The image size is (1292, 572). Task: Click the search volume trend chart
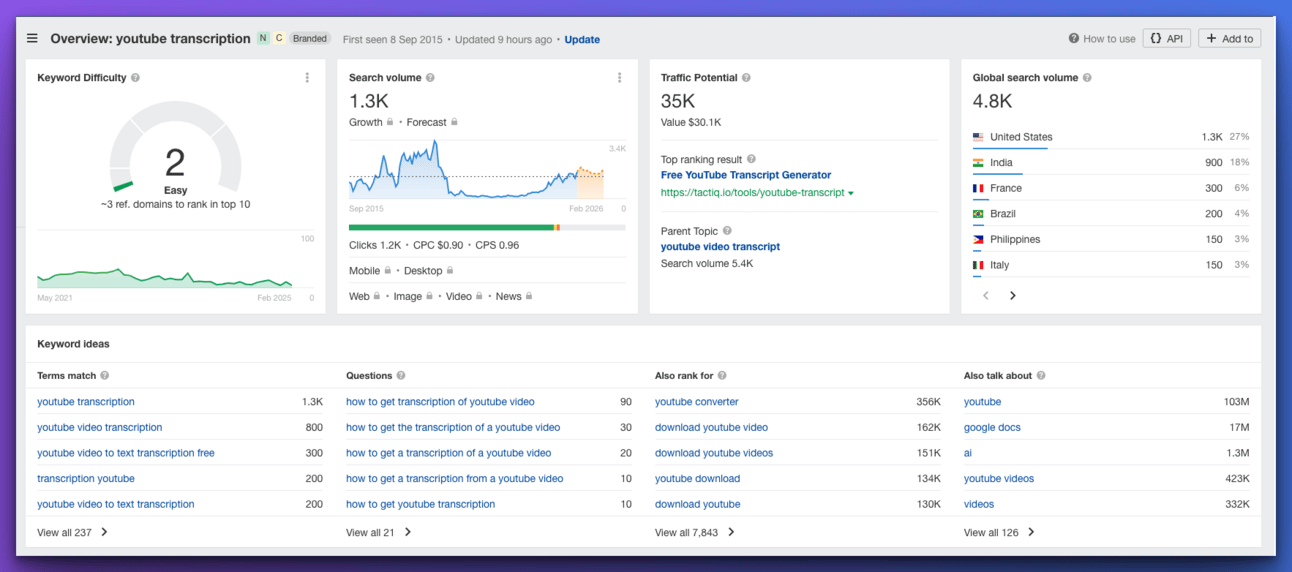pos(487,172)
